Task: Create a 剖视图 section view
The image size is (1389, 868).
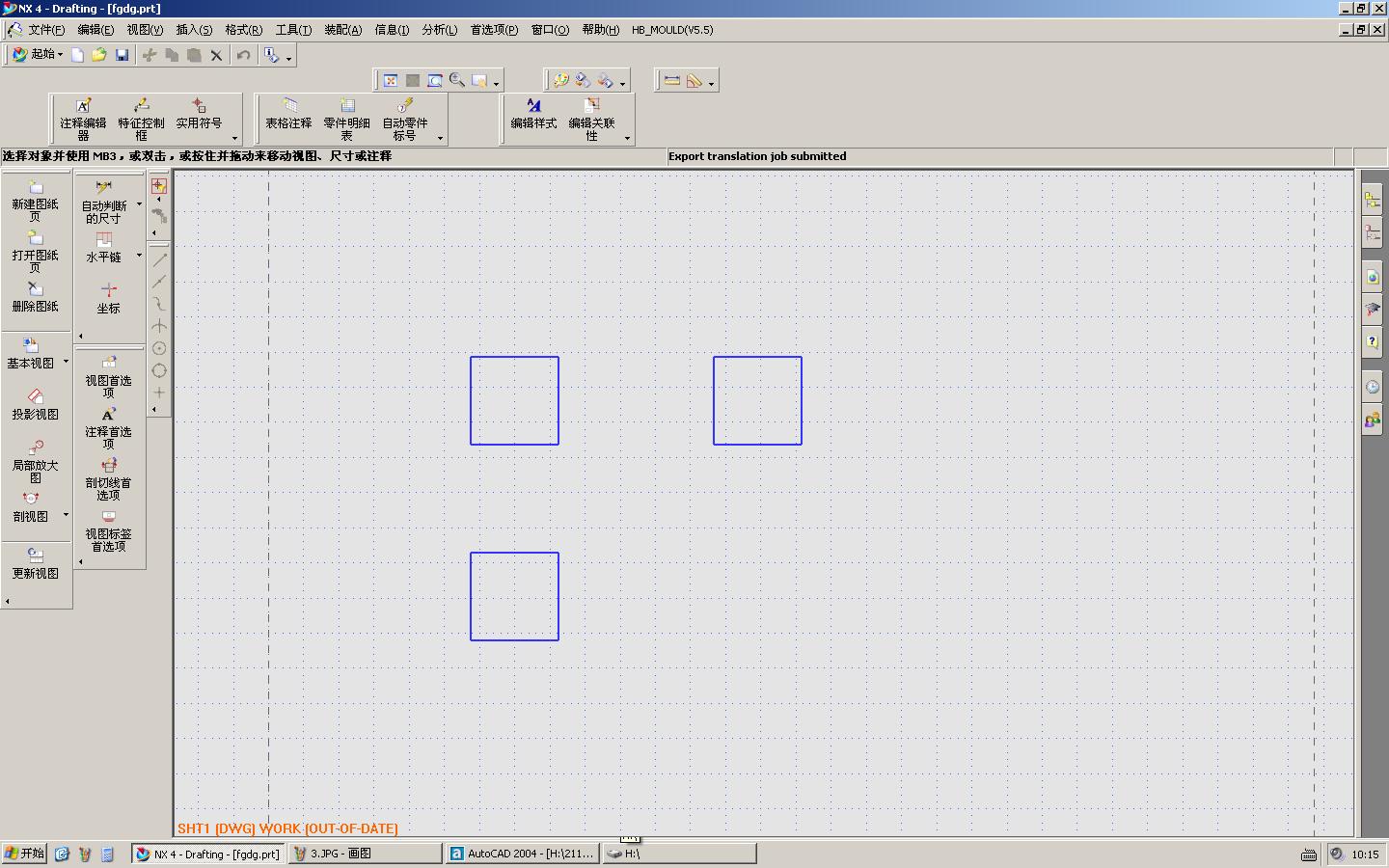Action: pos(30,507)
